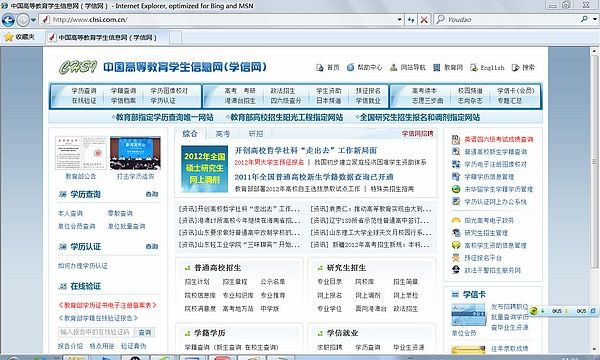This screenshot has width=600, height=360.
Task: Click the 搜索 search icon in header
Action: [515, 68]
